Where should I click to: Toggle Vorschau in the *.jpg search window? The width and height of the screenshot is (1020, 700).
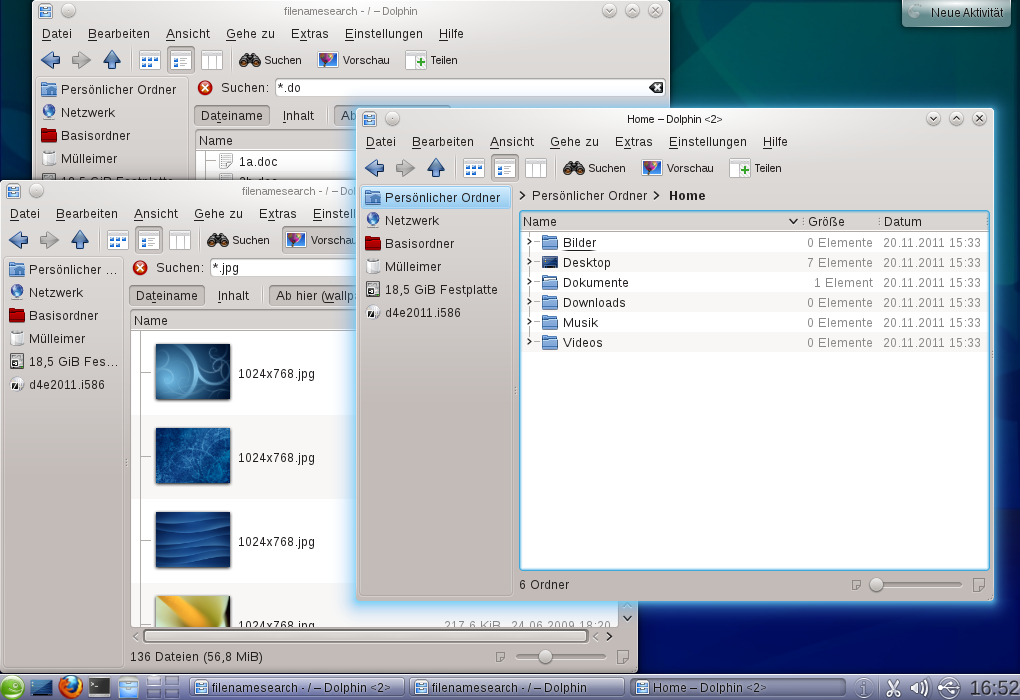pyautogui.click(x=321, y=240)
